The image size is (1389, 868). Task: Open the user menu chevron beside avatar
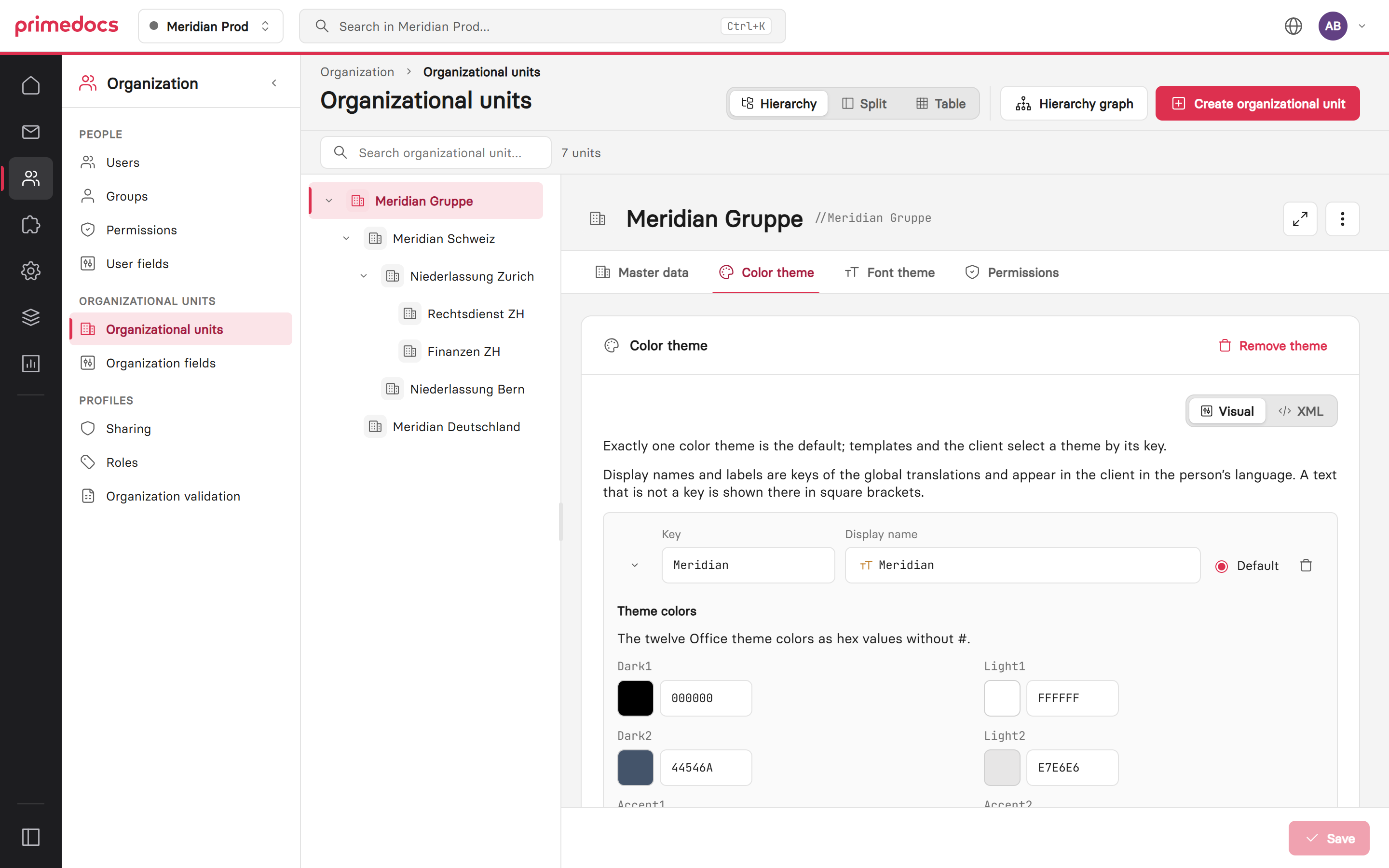pos(1362,26)
